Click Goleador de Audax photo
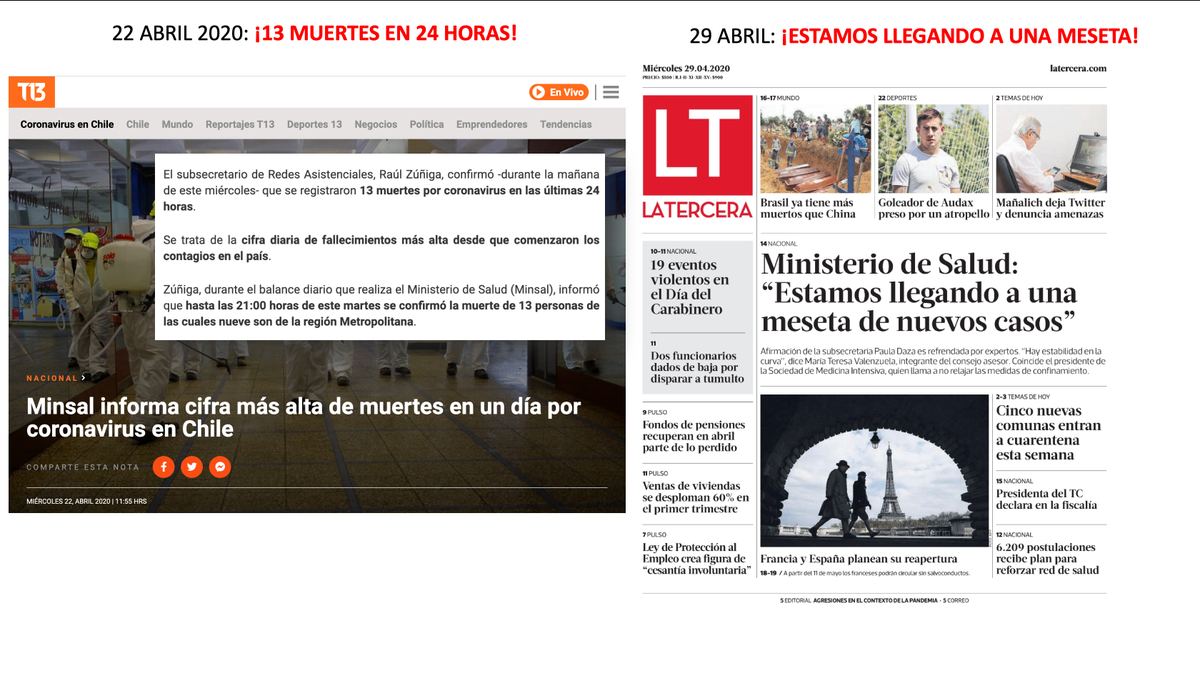 933,149
